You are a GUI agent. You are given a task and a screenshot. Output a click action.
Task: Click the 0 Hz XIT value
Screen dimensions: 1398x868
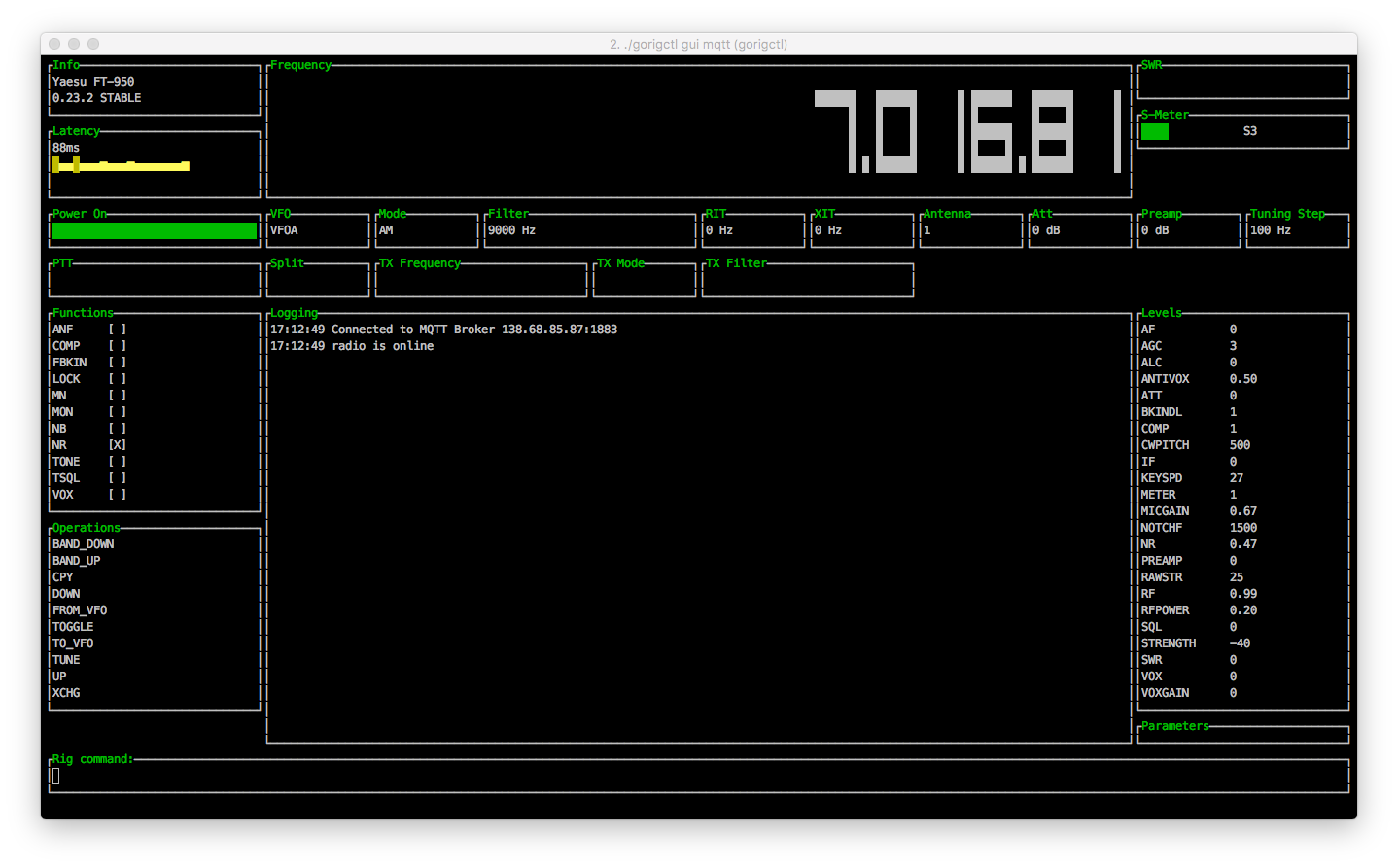click(828, 230)
